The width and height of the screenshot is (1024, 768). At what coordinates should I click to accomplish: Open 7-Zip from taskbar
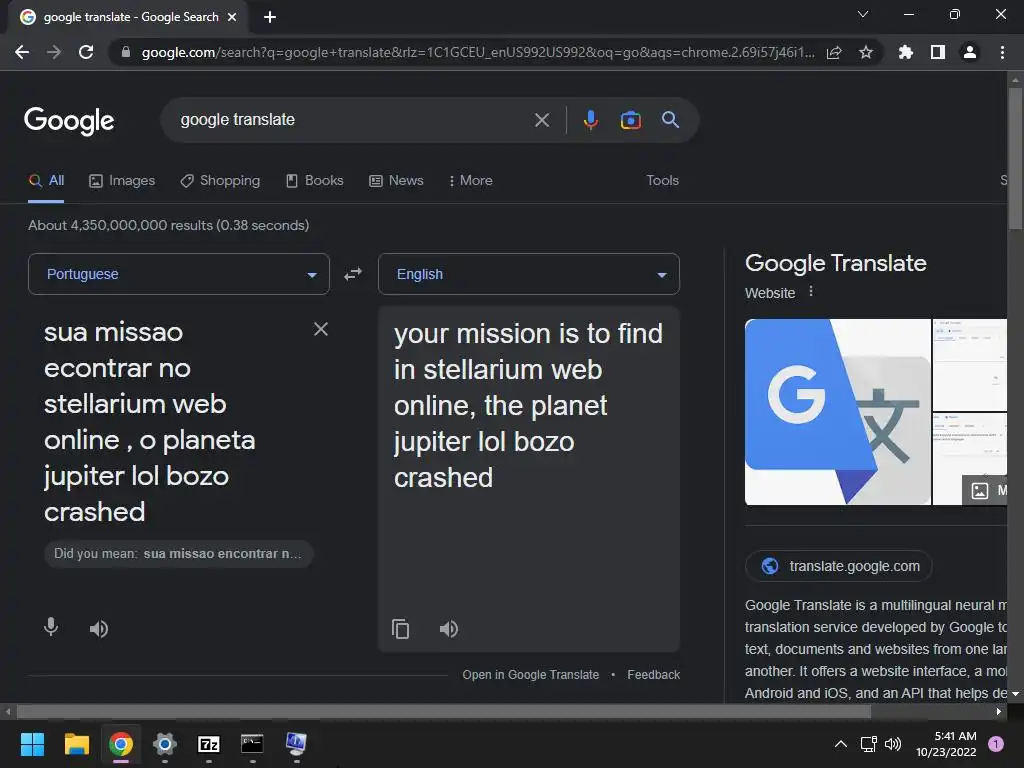pos(208,744)
